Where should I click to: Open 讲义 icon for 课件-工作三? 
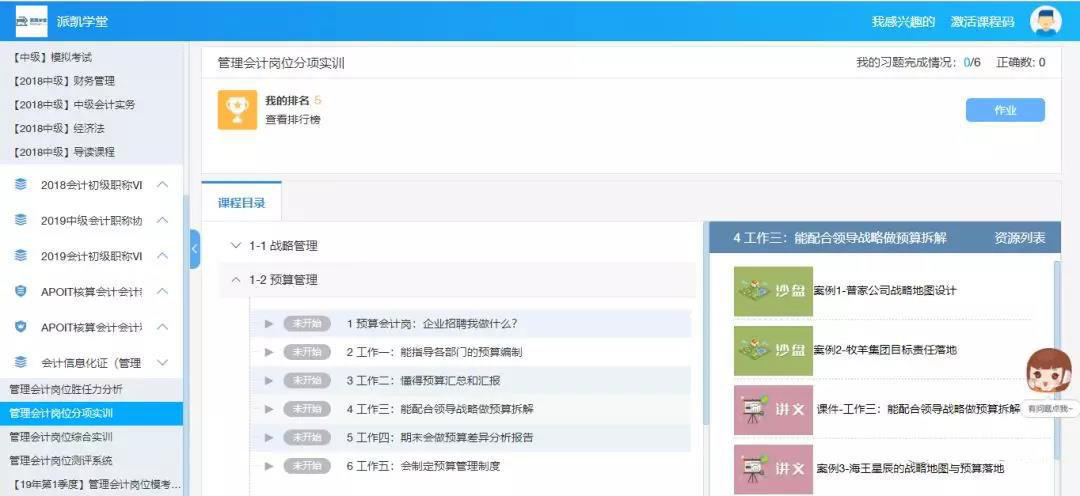pos(773,410)
